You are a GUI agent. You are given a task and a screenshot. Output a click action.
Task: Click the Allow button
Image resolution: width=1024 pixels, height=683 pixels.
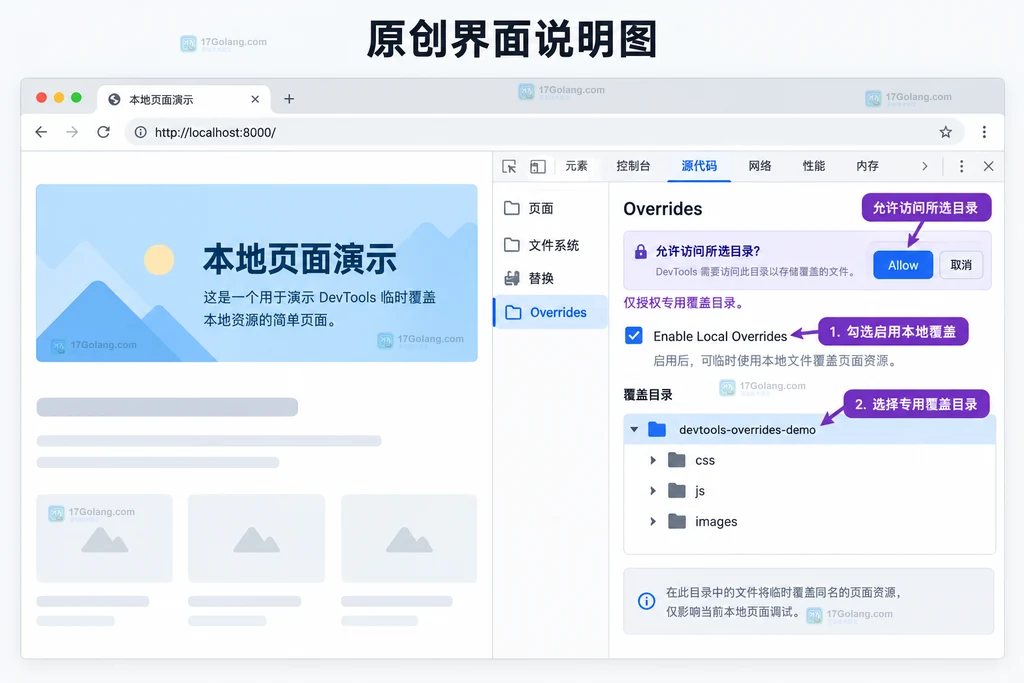point(903,265)
